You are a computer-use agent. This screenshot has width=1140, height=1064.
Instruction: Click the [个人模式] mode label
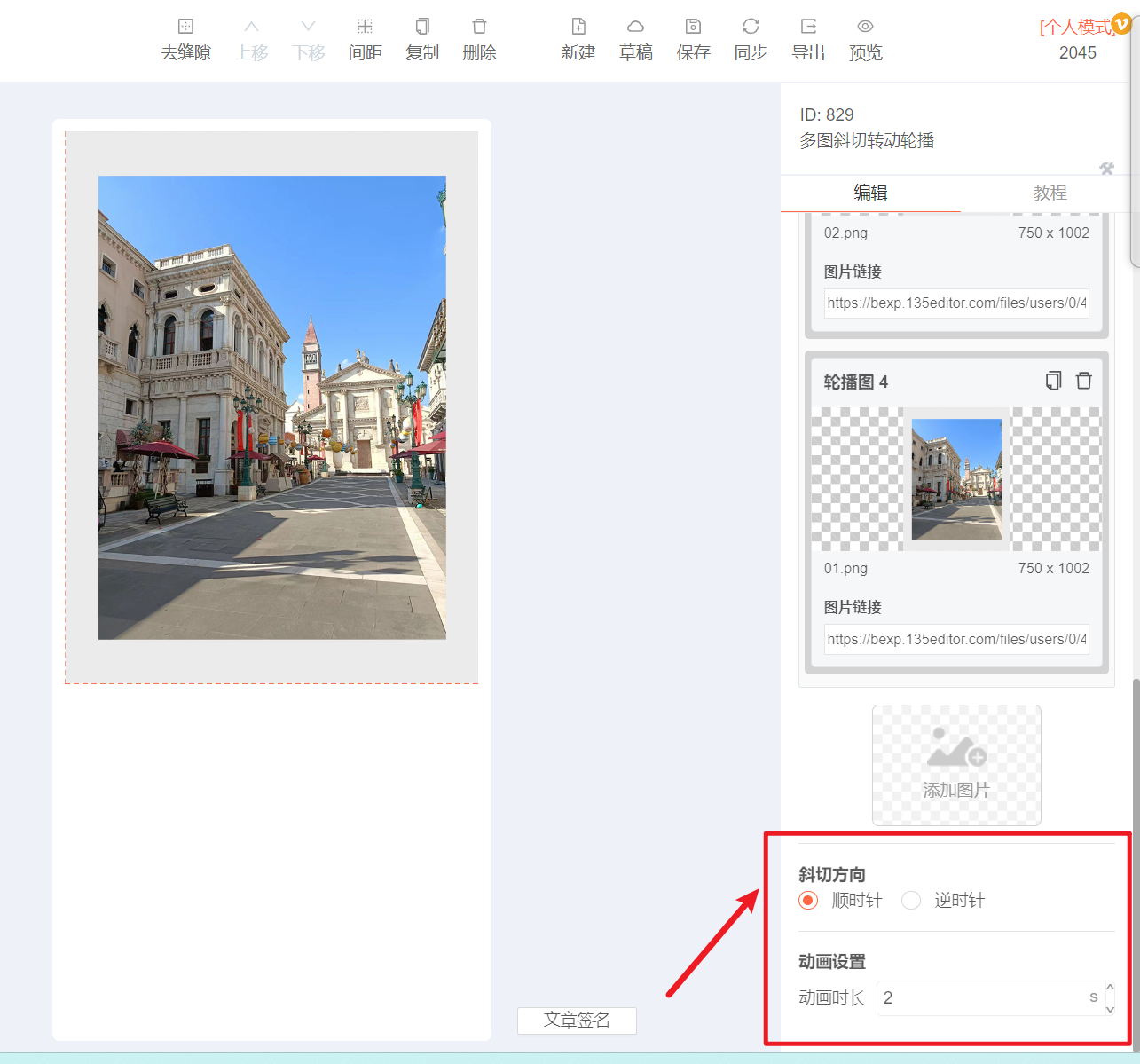click(1075, 27)
